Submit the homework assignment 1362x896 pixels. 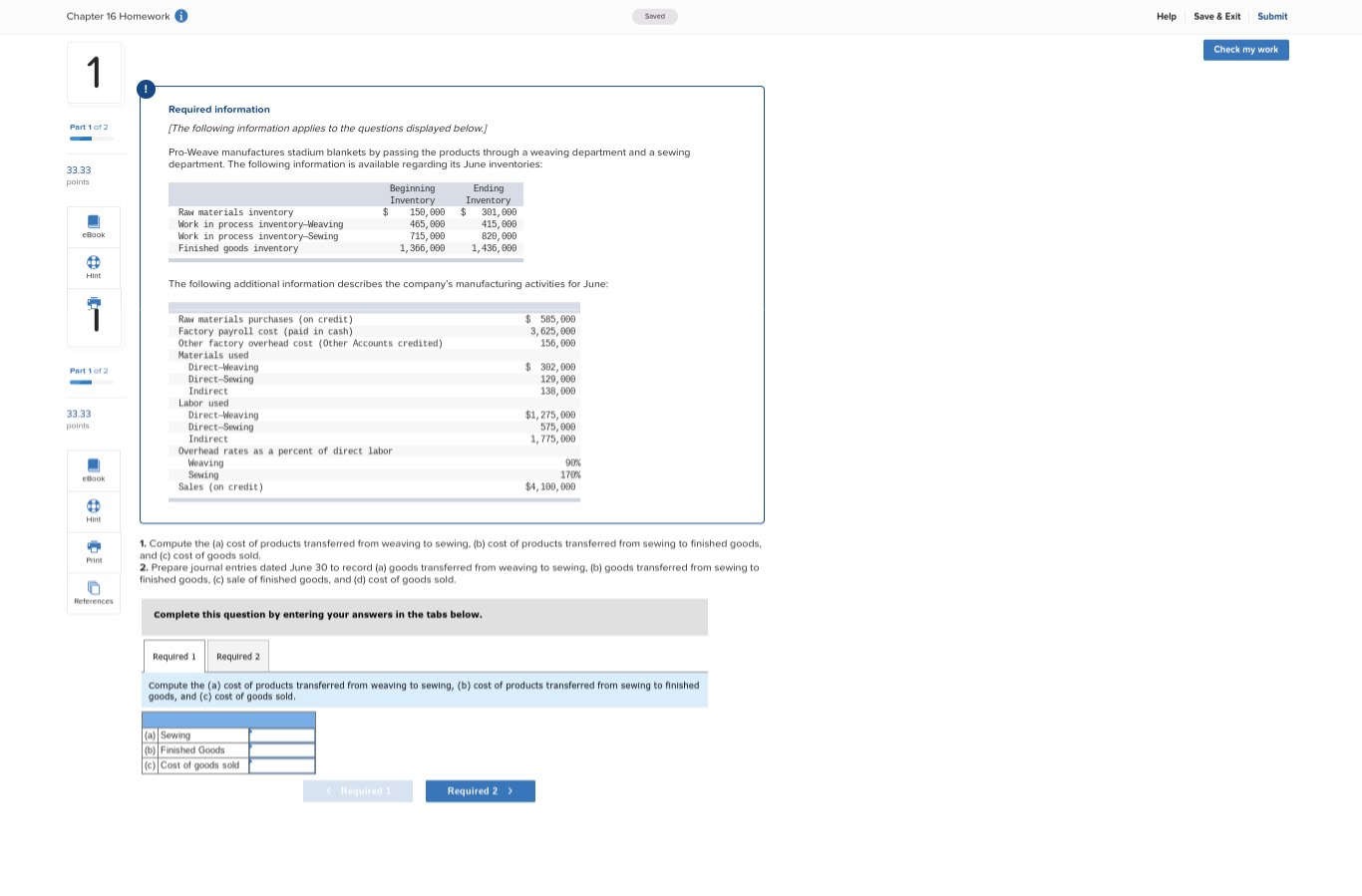(1272, 17)
